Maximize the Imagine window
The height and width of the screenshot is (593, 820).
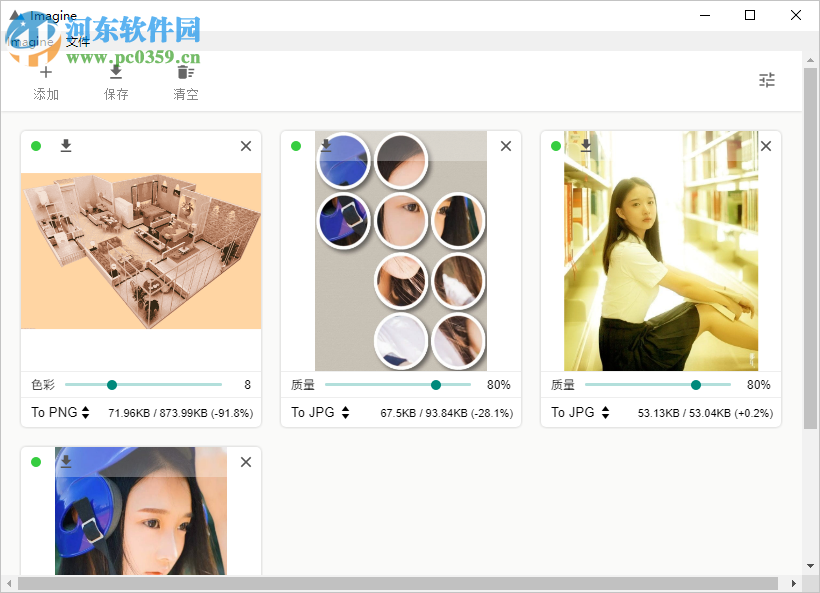coord(750,15)
